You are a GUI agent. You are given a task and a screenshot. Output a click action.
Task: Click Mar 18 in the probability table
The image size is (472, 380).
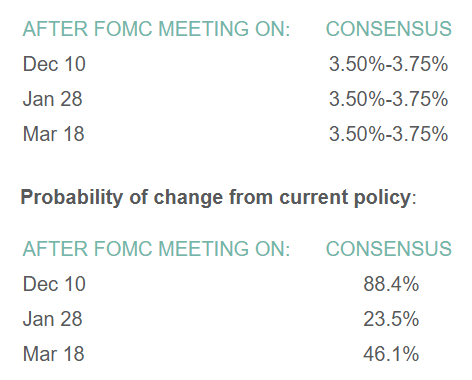click(53, 354)
